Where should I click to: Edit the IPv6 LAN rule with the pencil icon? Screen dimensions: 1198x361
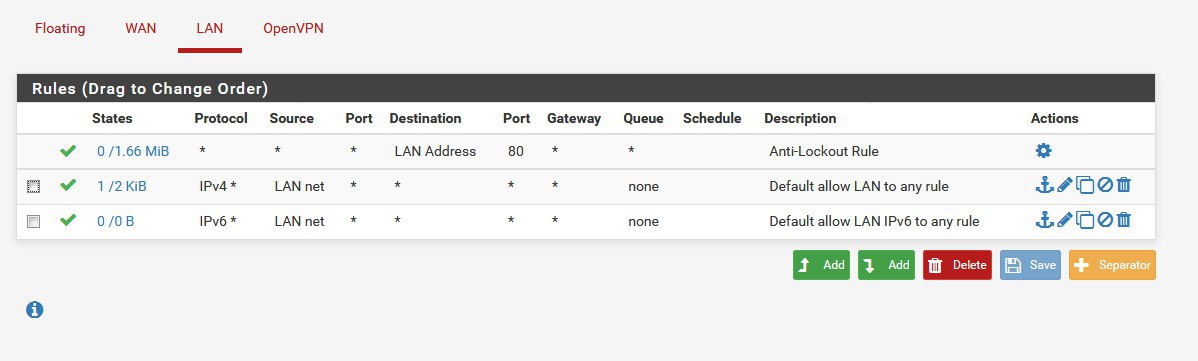pyautogui.click(x=1065, y=220)
